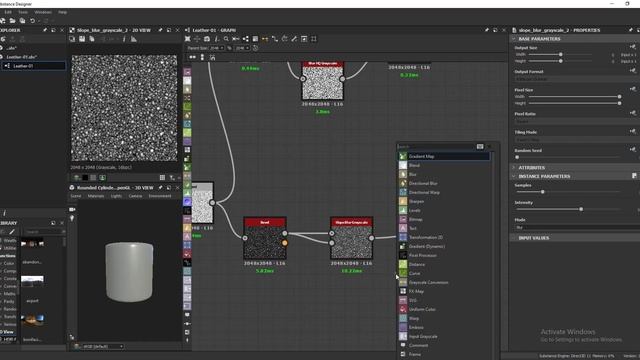640x360 pixels.
Task: Collapse the Base Parameters section
Action: 514,39
